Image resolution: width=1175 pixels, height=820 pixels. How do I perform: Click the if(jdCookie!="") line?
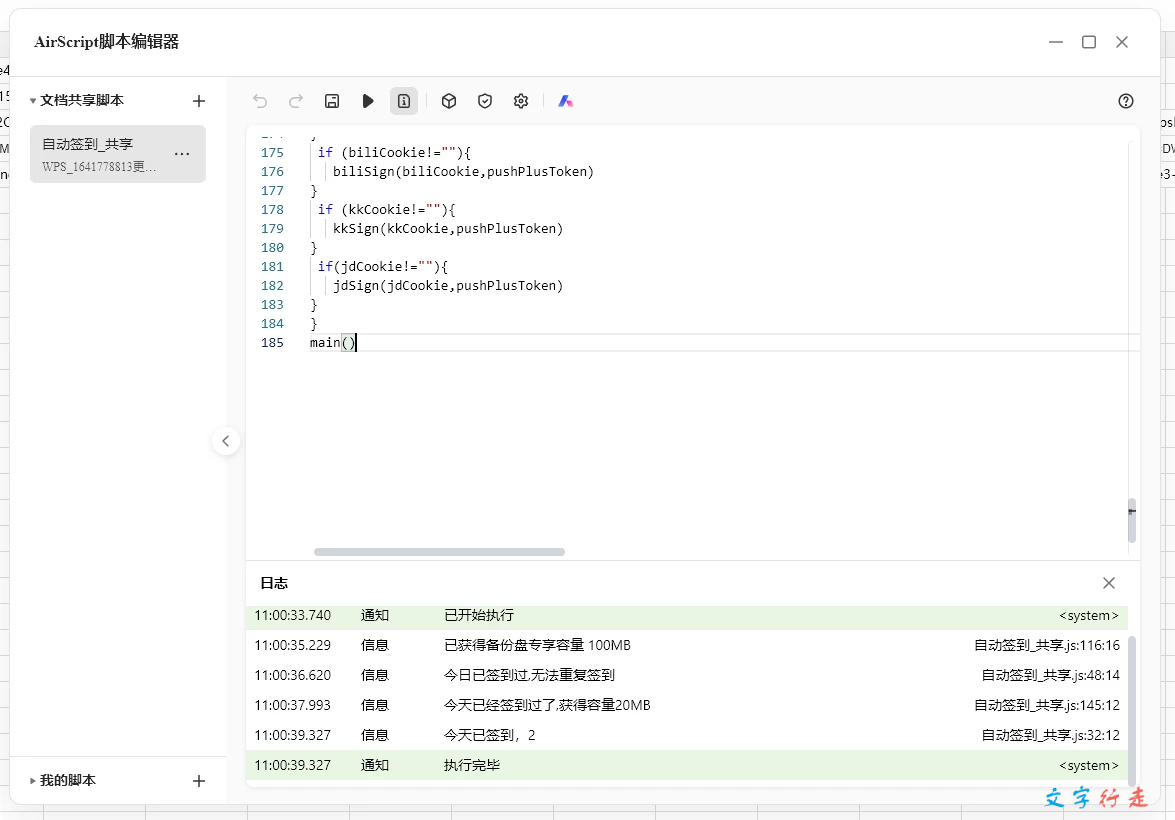pos(382,266)
